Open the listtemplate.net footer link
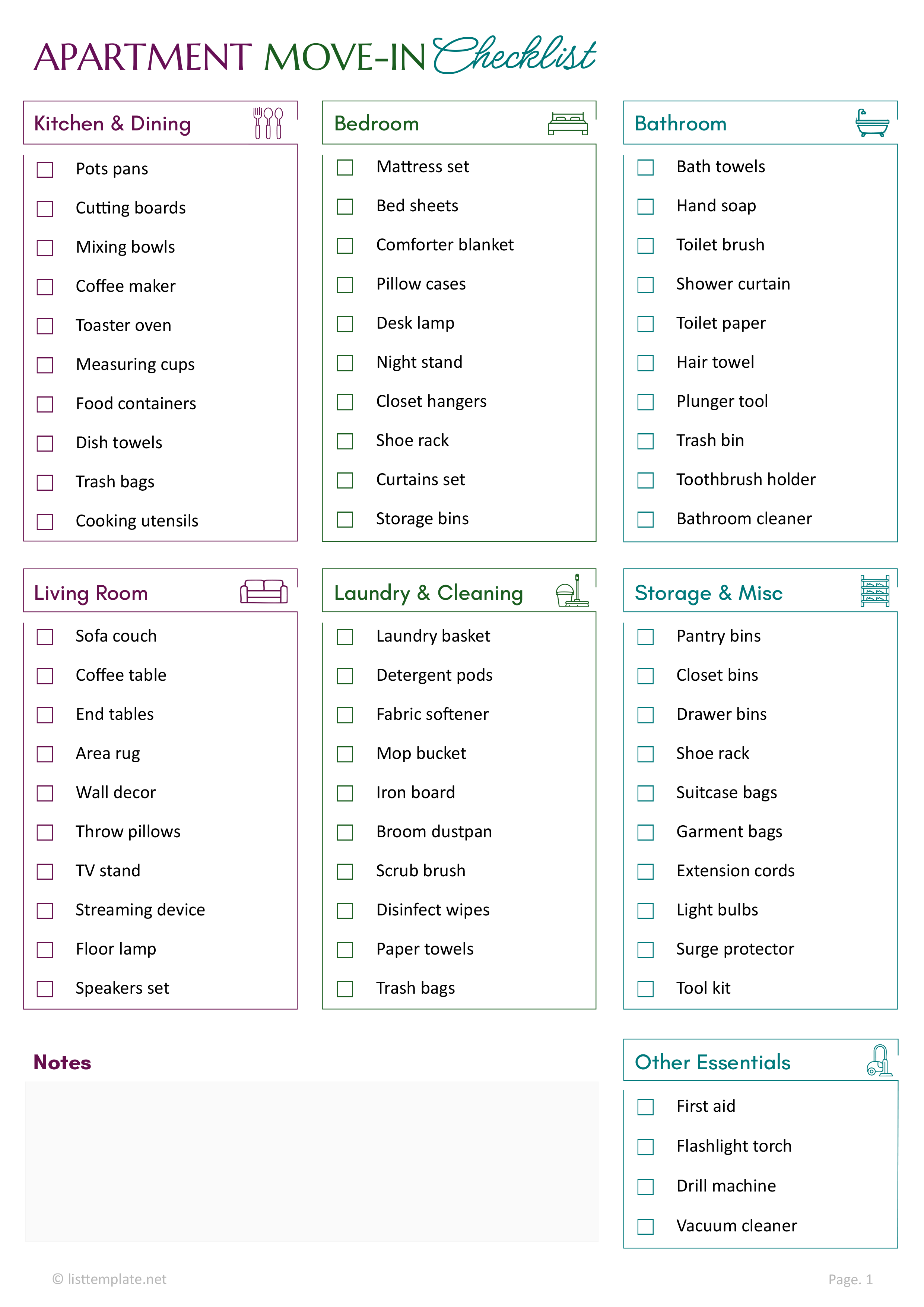The height and width of the screenshot is (1307, 924). [x=109, y=1279]
